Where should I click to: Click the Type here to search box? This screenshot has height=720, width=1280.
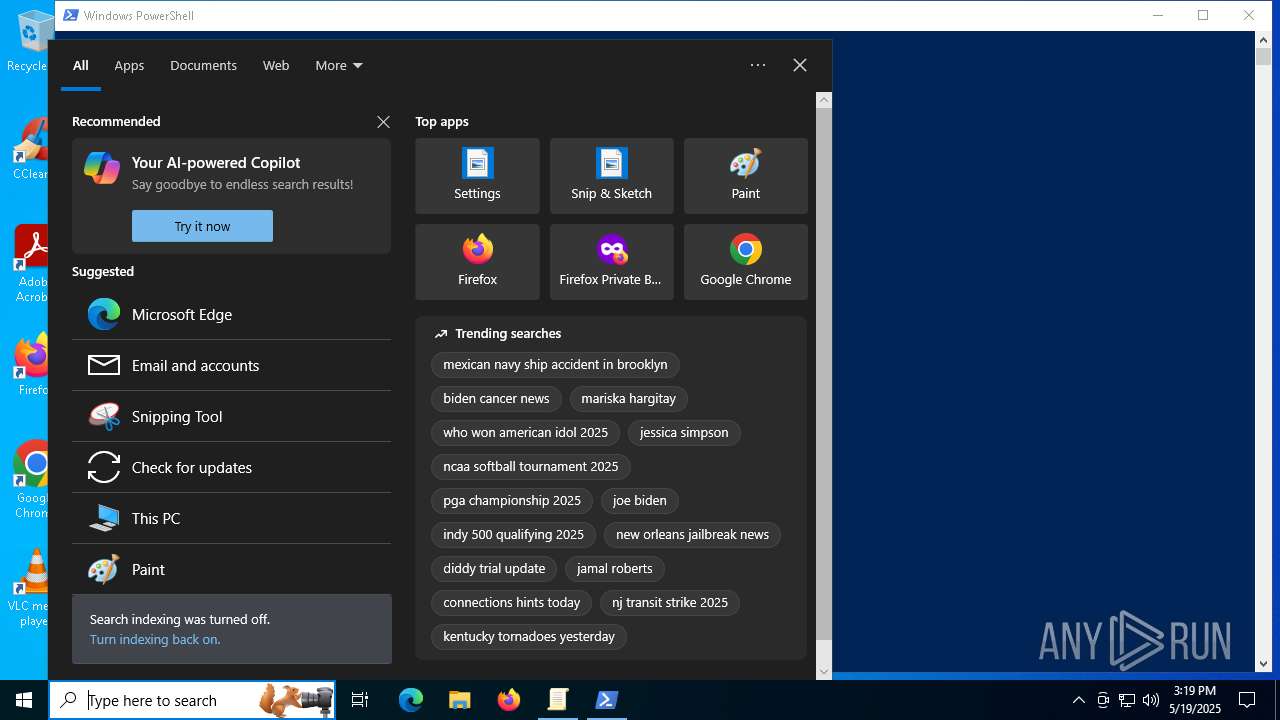[192, 700]
